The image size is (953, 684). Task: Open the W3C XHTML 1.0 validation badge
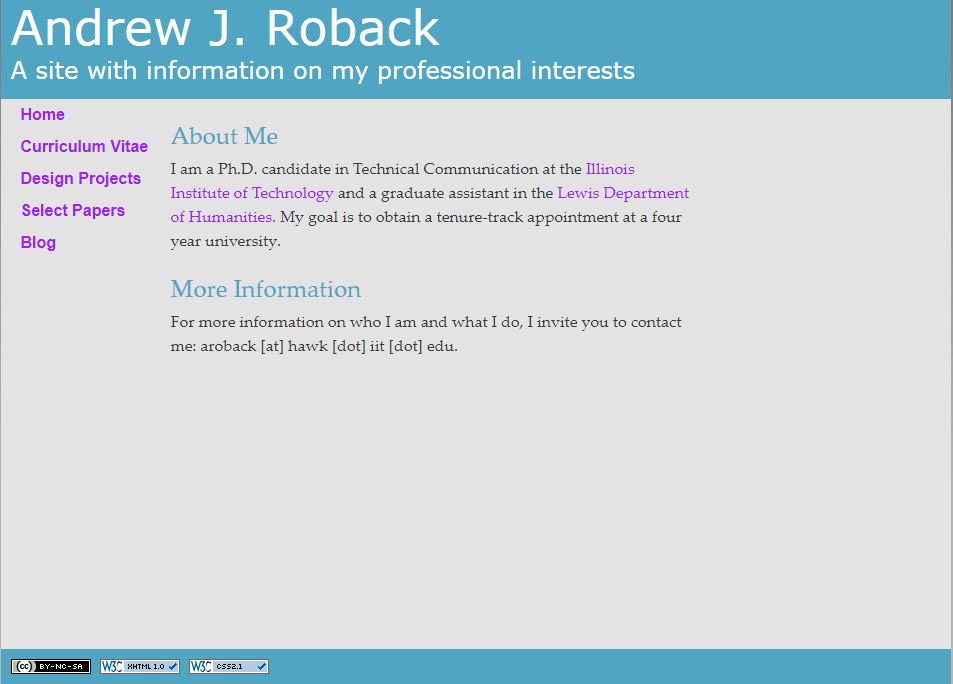point(139,666)
